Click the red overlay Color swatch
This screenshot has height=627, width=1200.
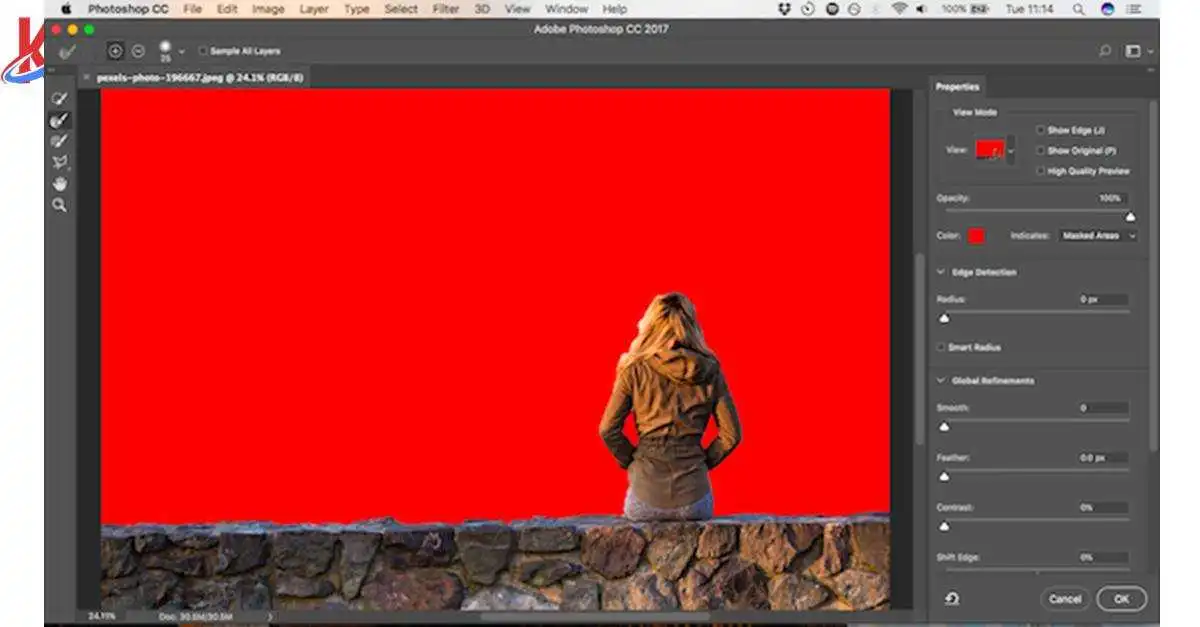point(976,236)
